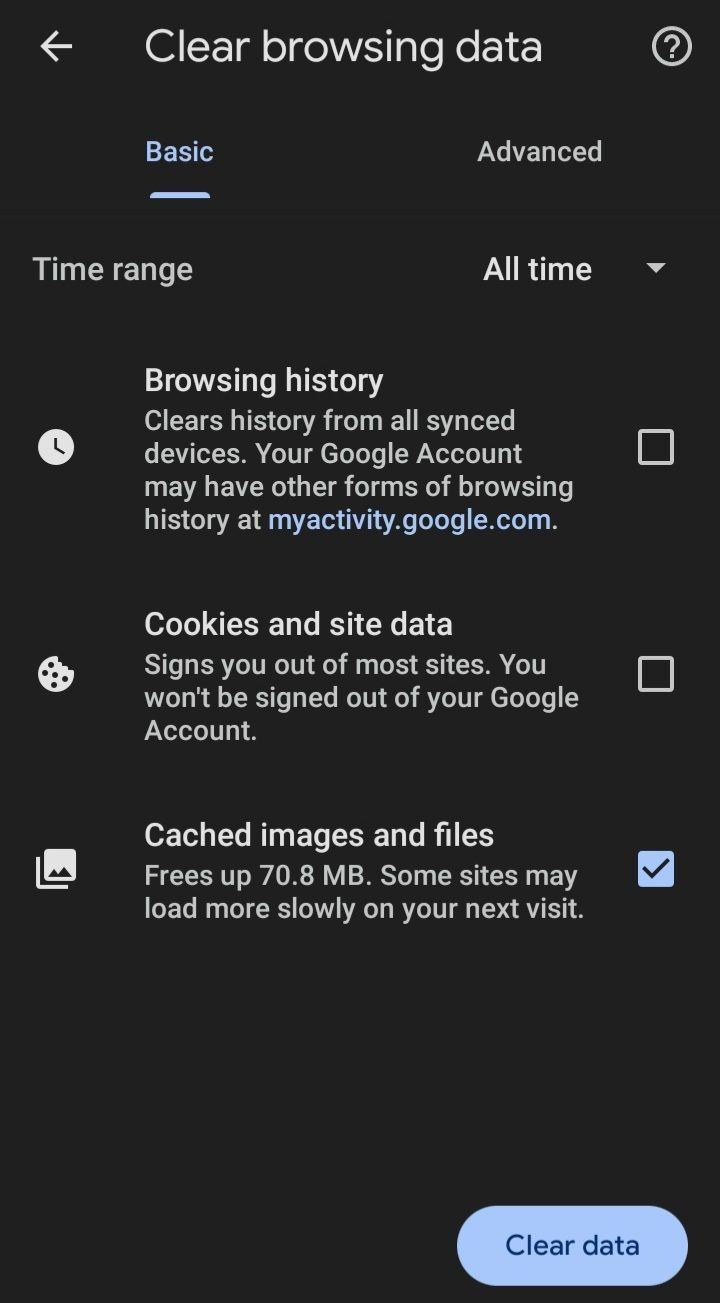Tap the cookie icon
Screen dimensions: 720x1303
tap(56, 675)
